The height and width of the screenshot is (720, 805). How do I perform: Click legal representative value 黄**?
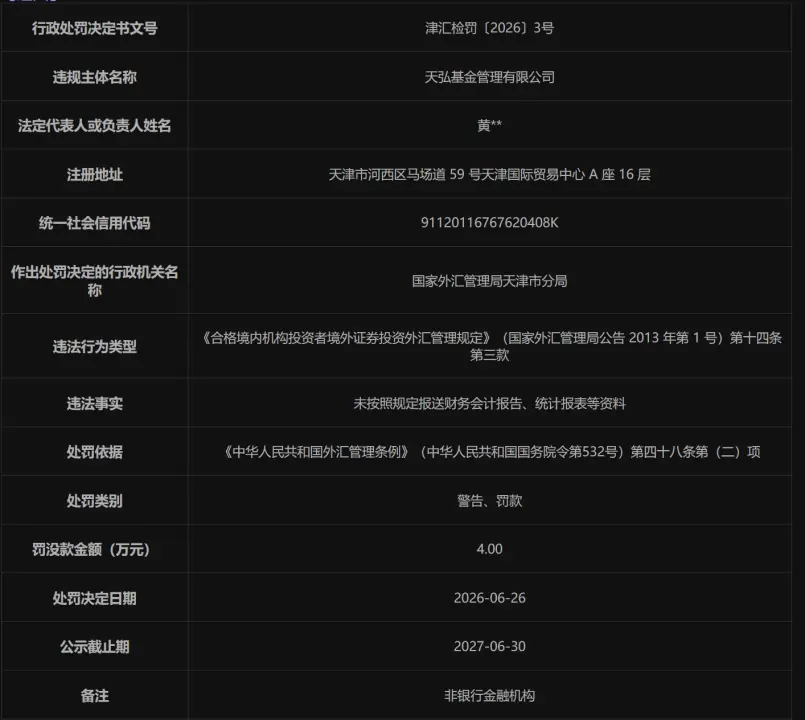489,125
